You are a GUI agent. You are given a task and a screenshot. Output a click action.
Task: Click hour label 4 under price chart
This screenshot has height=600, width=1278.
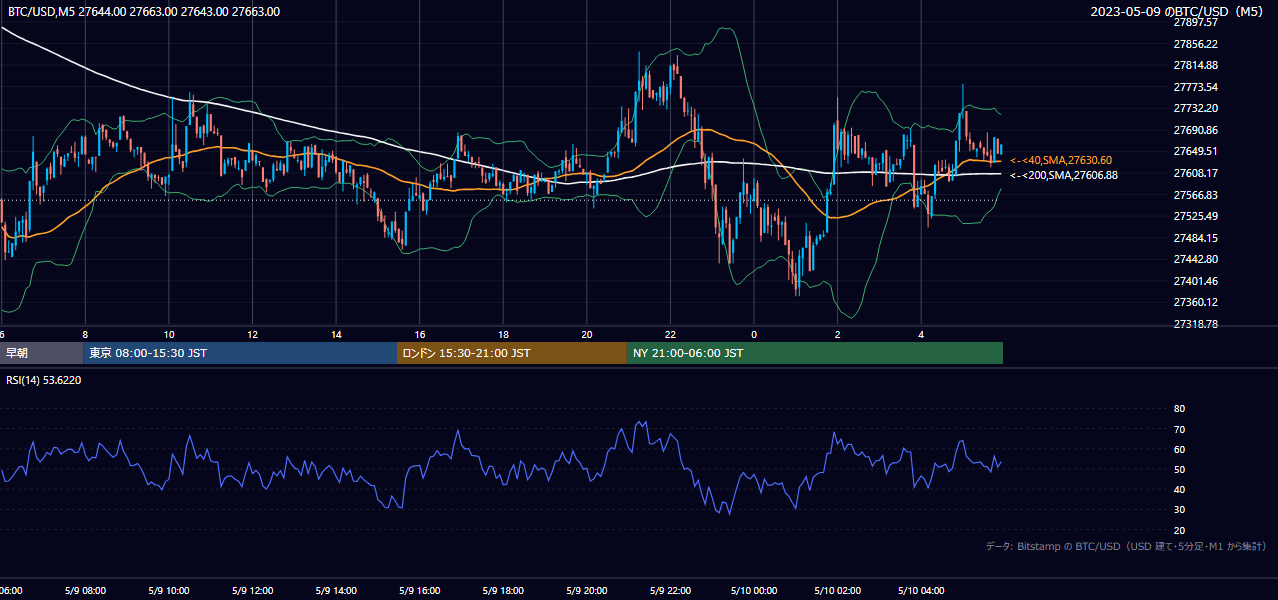921,334
